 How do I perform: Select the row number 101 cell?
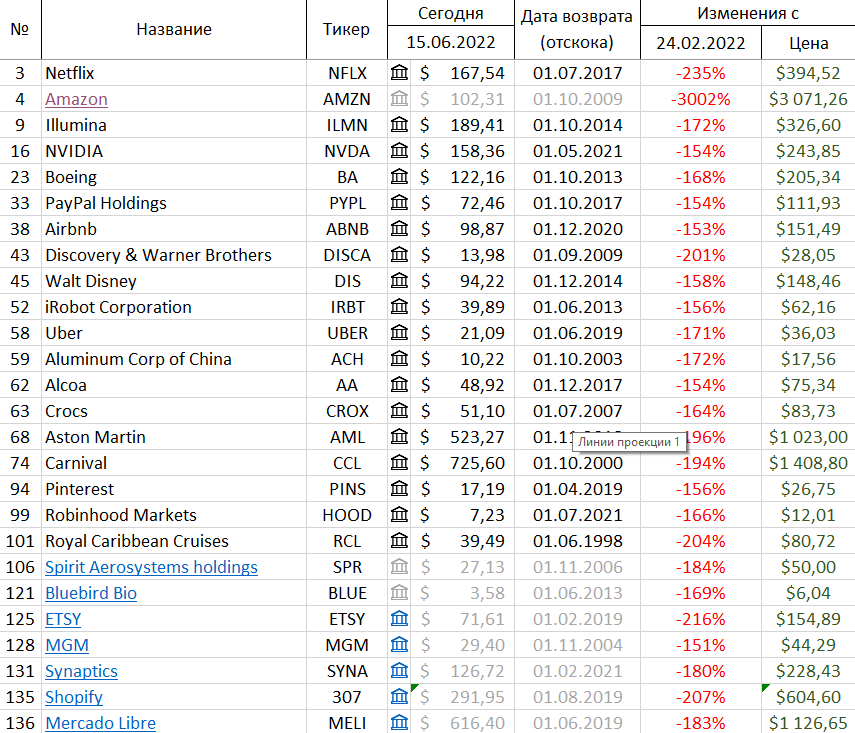tap(20, 541)
